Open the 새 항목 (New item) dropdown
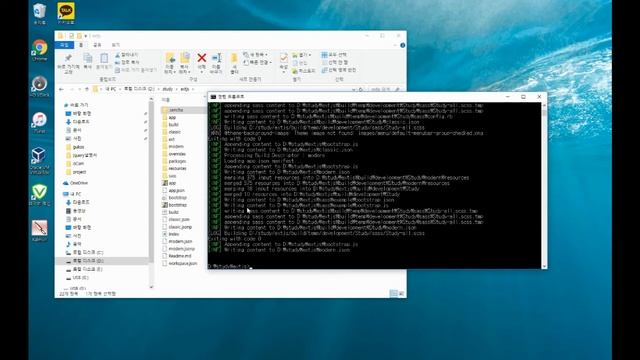Screen dimensions: 640x360 256,54
